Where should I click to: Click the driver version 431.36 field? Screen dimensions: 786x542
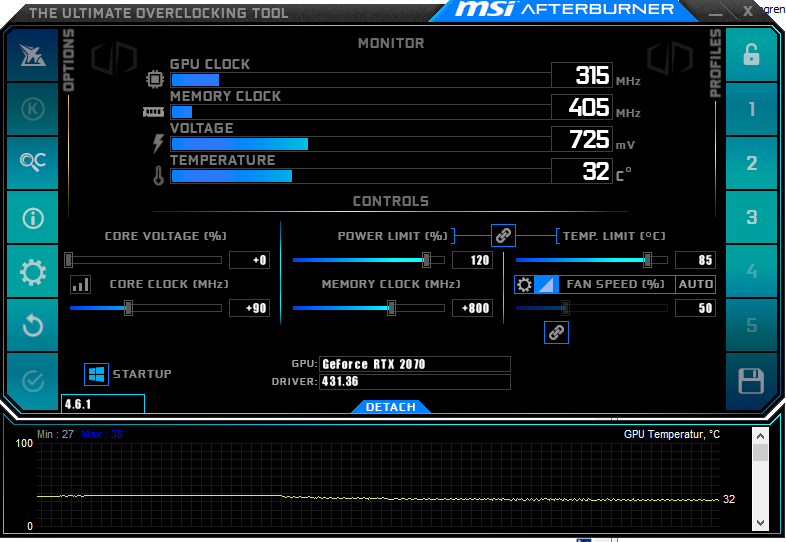415,382
